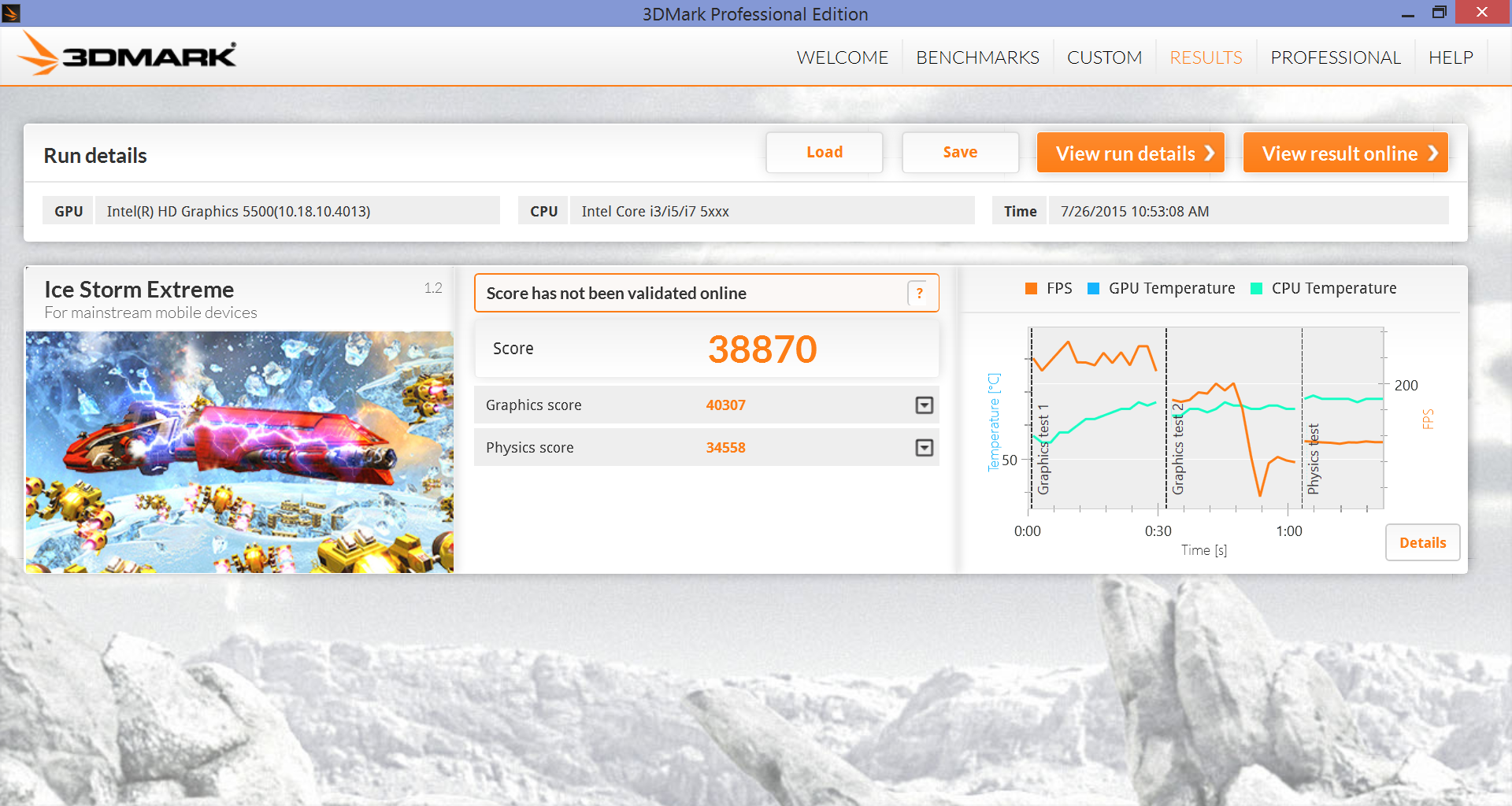Image resolution: width=1512 pixels, height=806 pixels.
Task: Switch to the CUSTOM tab
Action: pyautogui.click(x=1104, y=57)
